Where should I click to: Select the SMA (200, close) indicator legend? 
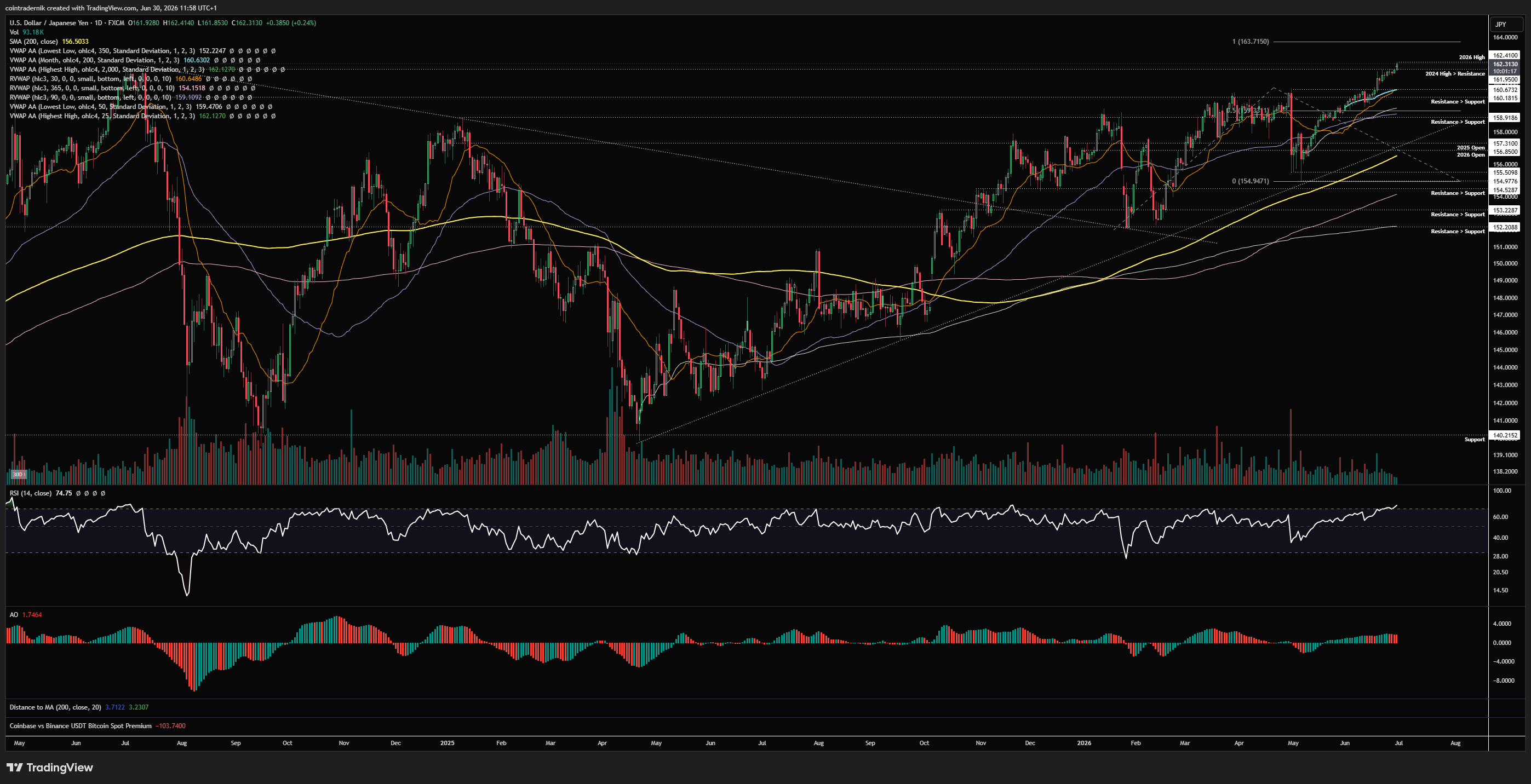coord(49,42)
